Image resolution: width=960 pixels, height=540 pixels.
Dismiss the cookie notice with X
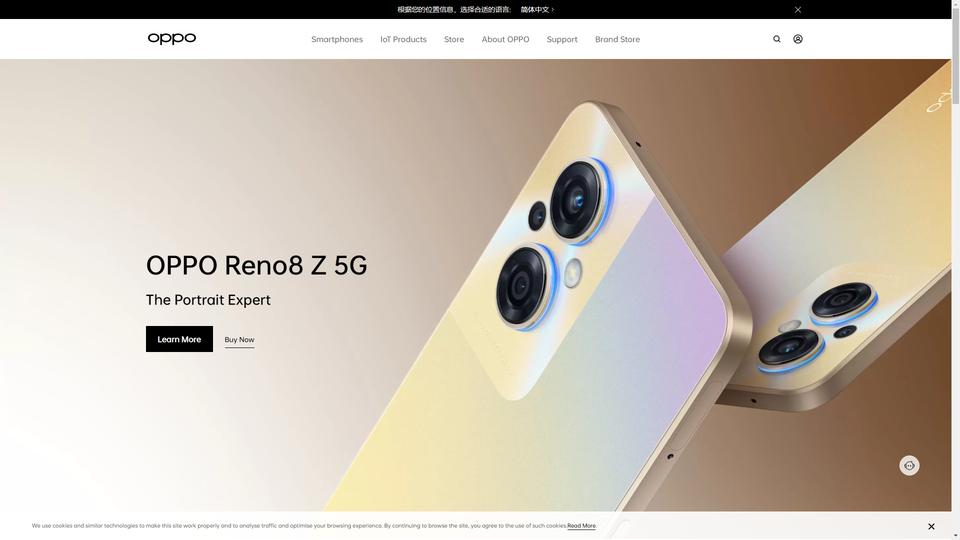(931, 526)
